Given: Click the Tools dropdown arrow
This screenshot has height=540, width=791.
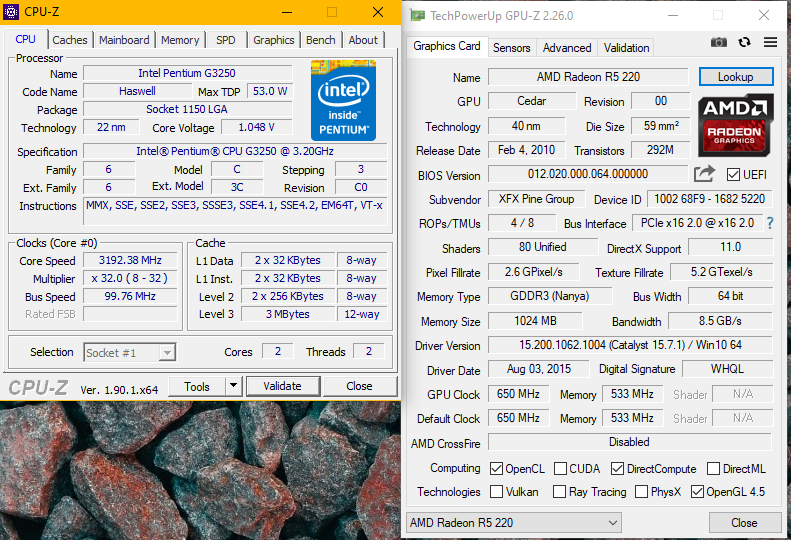Looking at the screenshot, I should click(233, 386).
